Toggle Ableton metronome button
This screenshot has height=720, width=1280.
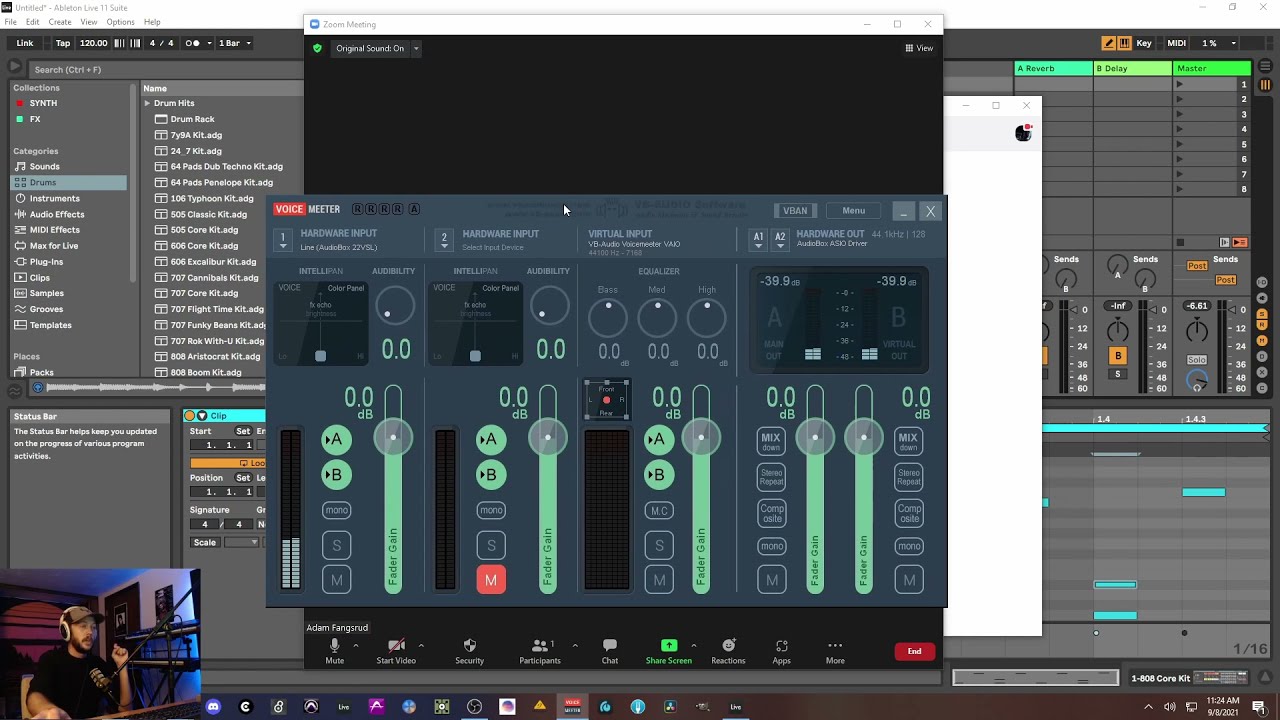[193, 43]
